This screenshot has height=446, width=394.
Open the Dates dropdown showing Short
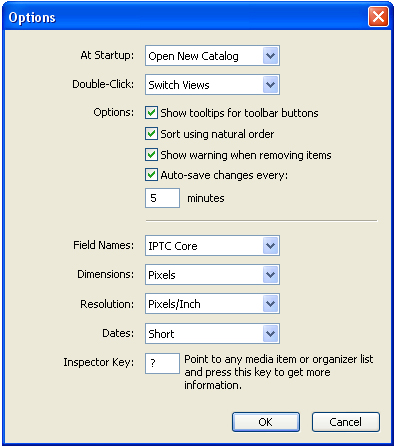(x=212, y=333)
